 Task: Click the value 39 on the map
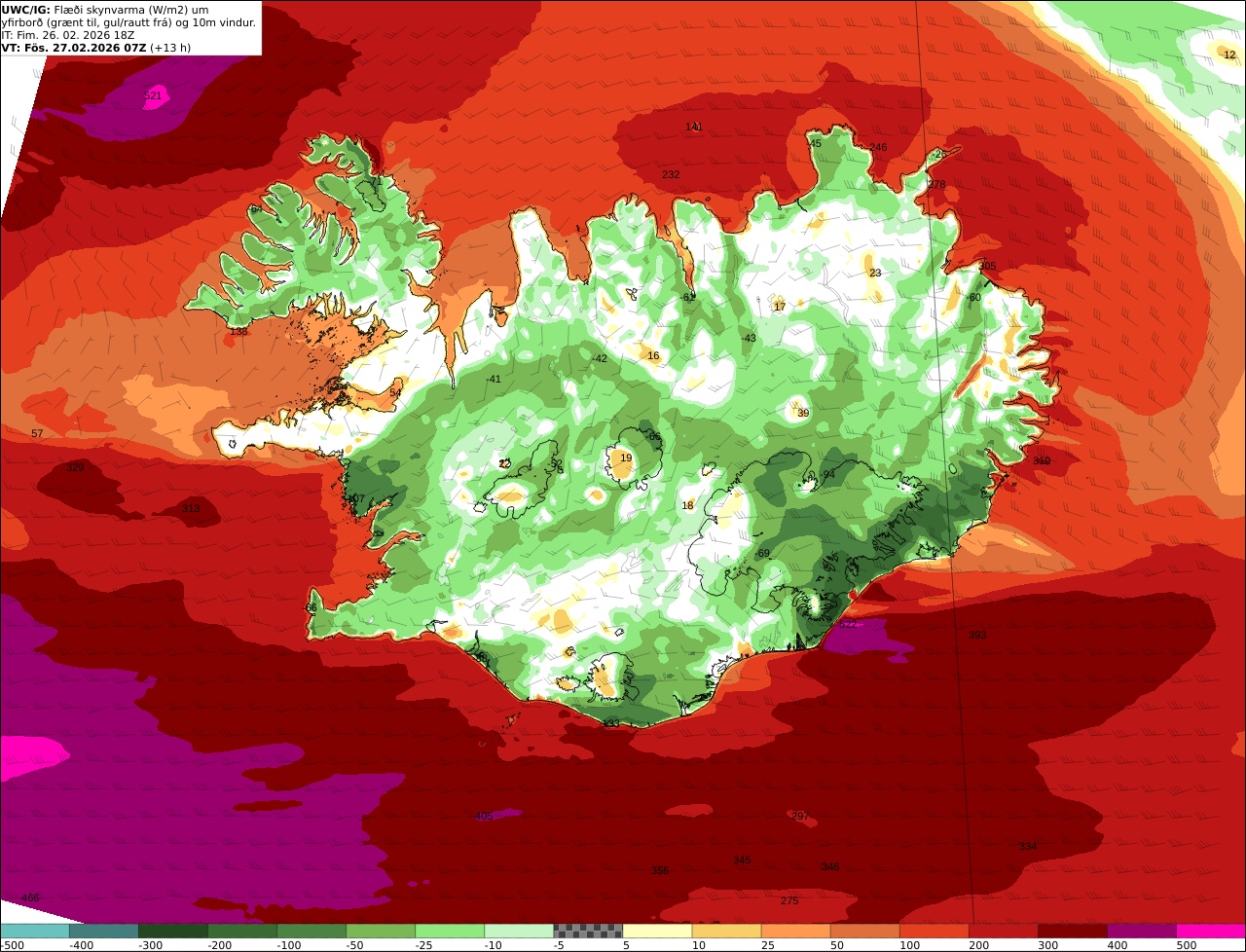[803, 413]
